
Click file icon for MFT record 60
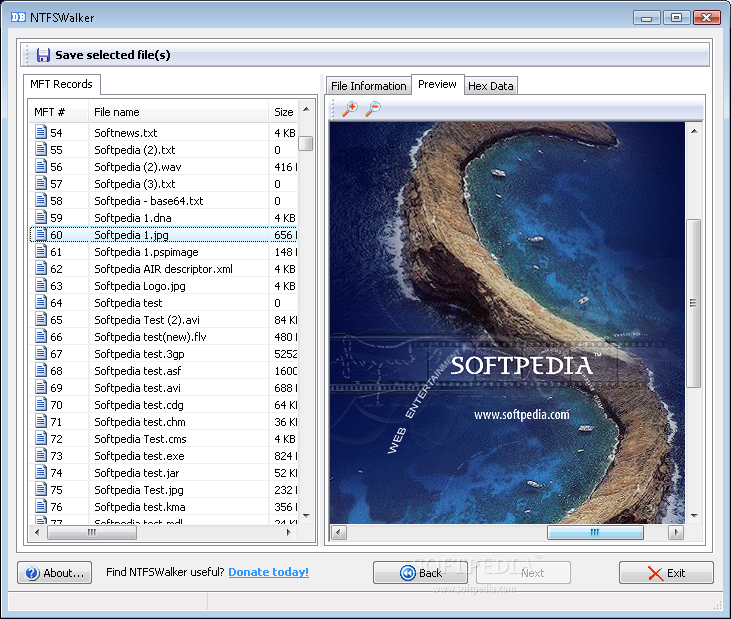tap(41, 234)
